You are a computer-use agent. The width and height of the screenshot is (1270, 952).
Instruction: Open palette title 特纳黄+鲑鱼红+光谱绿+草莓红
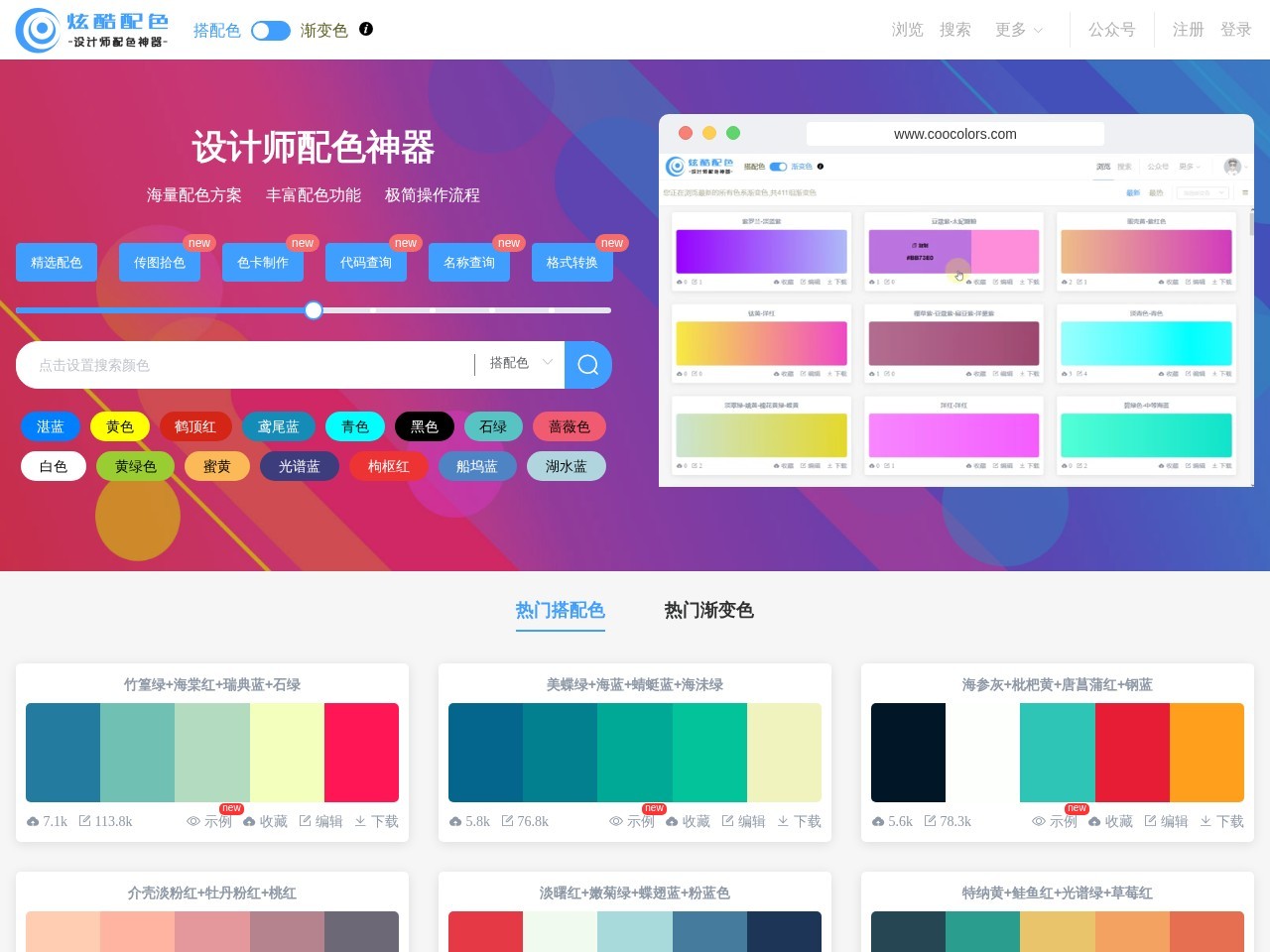(1058, 892)
